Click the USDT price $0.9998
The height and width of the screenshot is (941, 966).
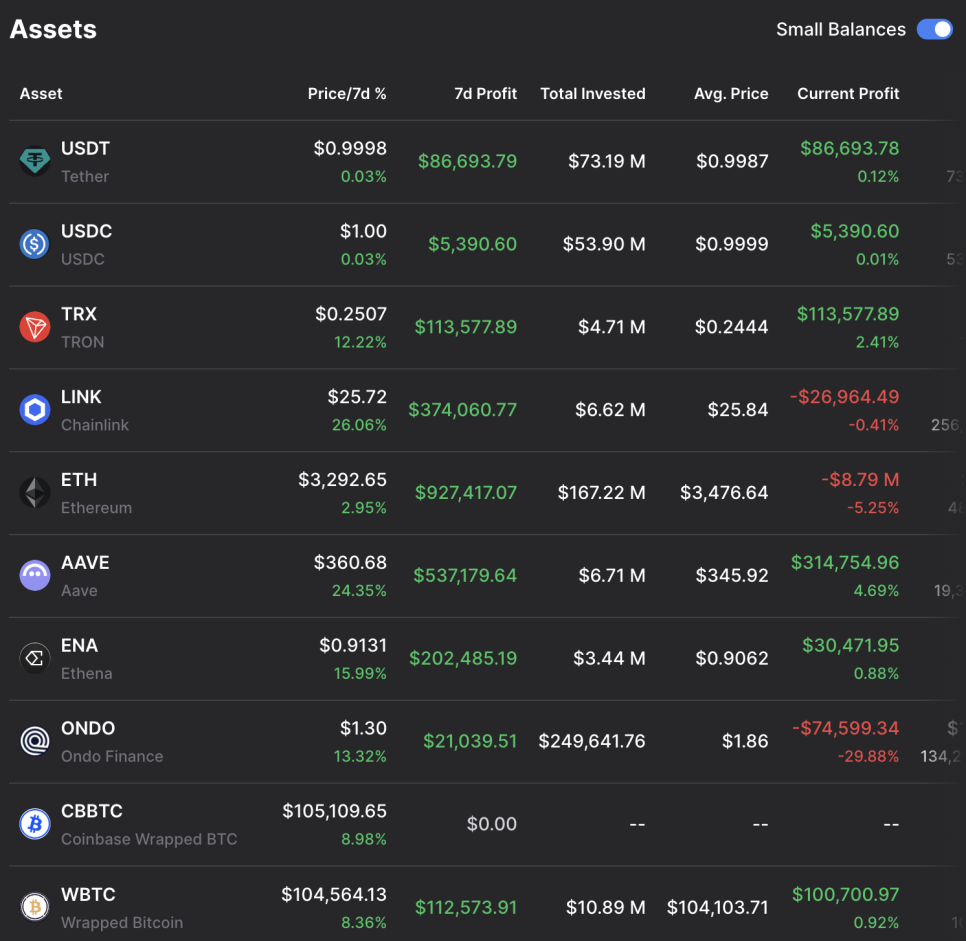pyautogui.click(x=350, y=149)
